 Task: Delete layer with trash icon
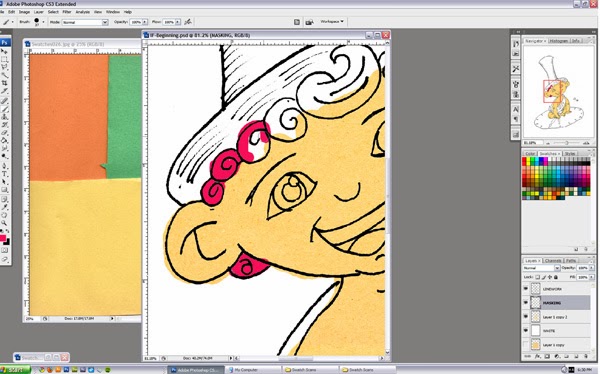coord(586,356)
